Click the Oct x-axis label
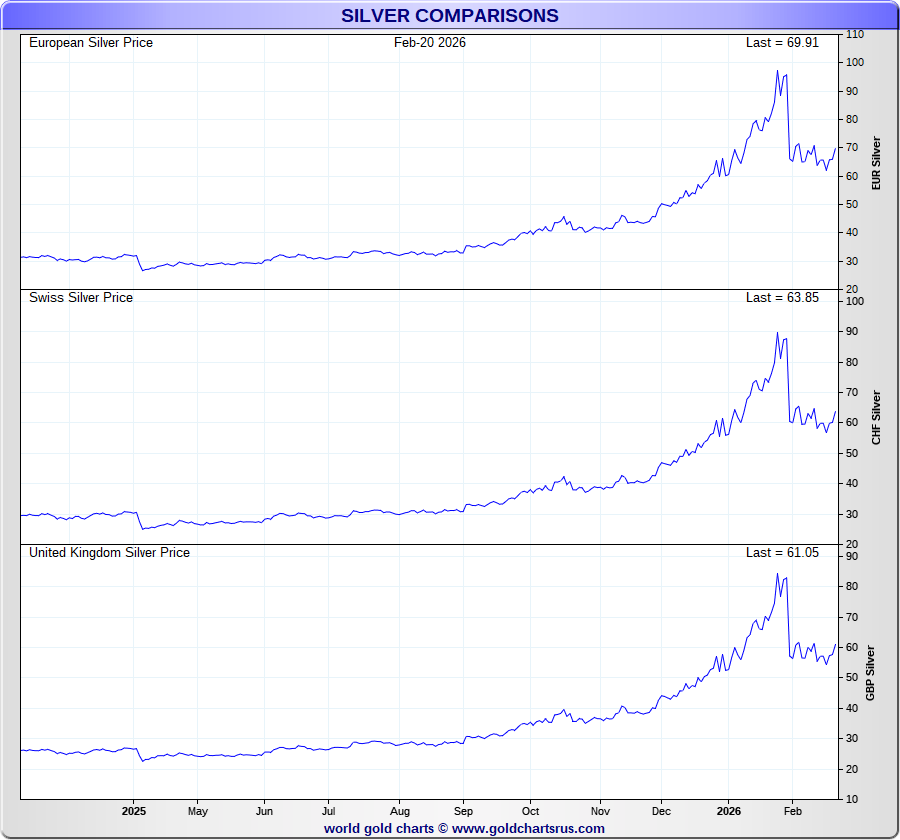This screenshot has width=900, height=840. [530, 811]
